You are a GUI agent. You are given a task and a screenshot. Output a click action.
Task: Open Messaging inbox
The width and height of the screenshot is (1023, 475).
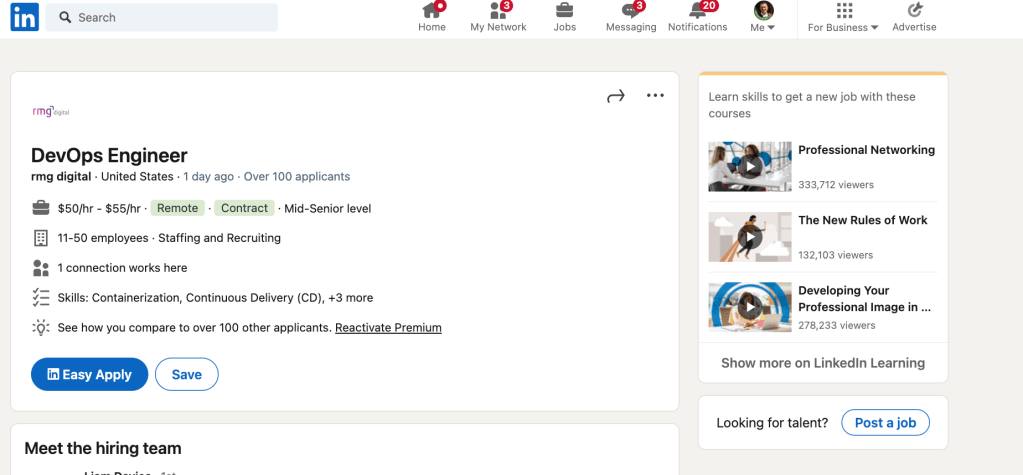631,18
